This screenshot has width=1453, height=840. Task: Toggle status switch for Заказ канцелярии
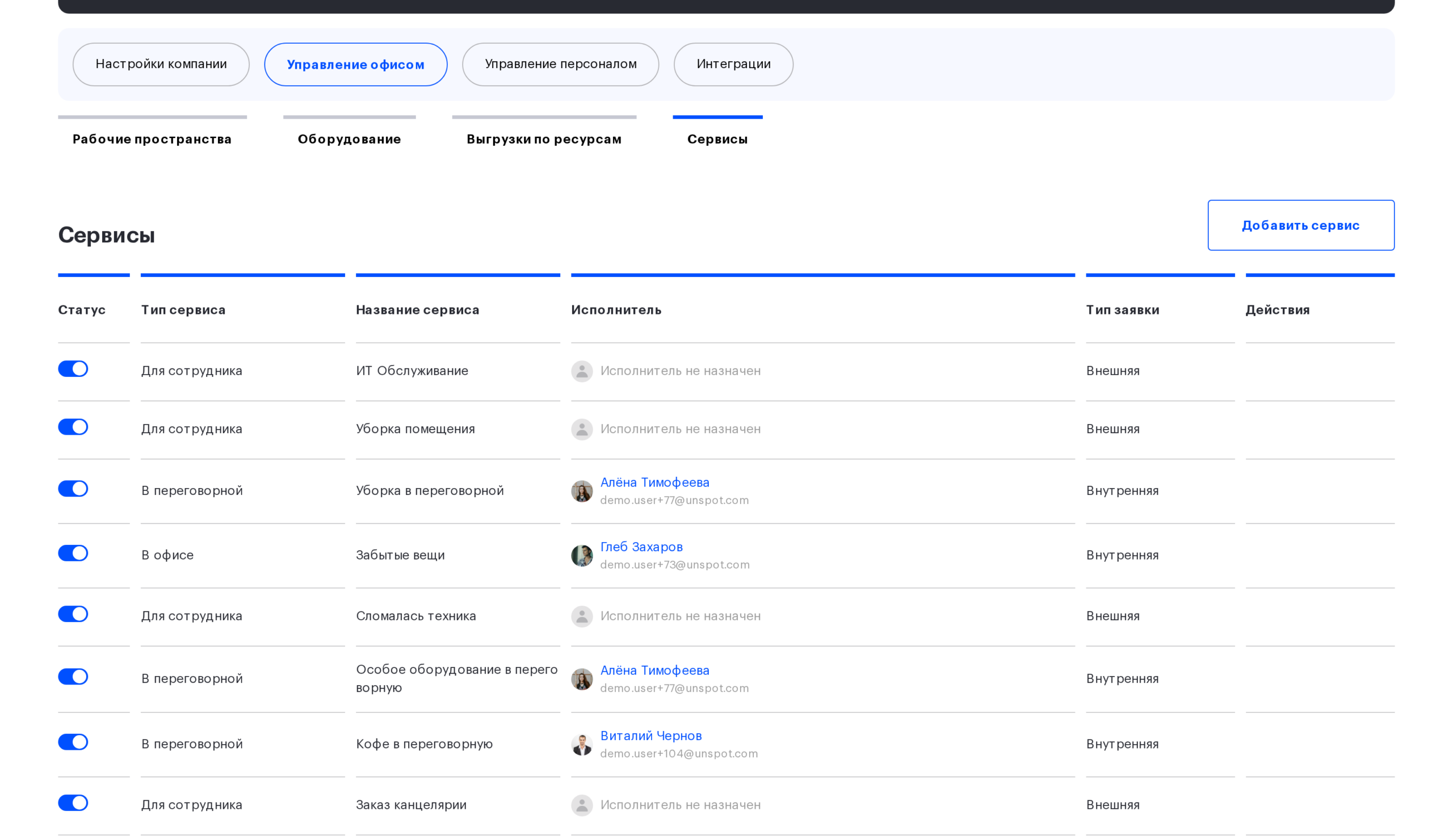coord(73,803)
